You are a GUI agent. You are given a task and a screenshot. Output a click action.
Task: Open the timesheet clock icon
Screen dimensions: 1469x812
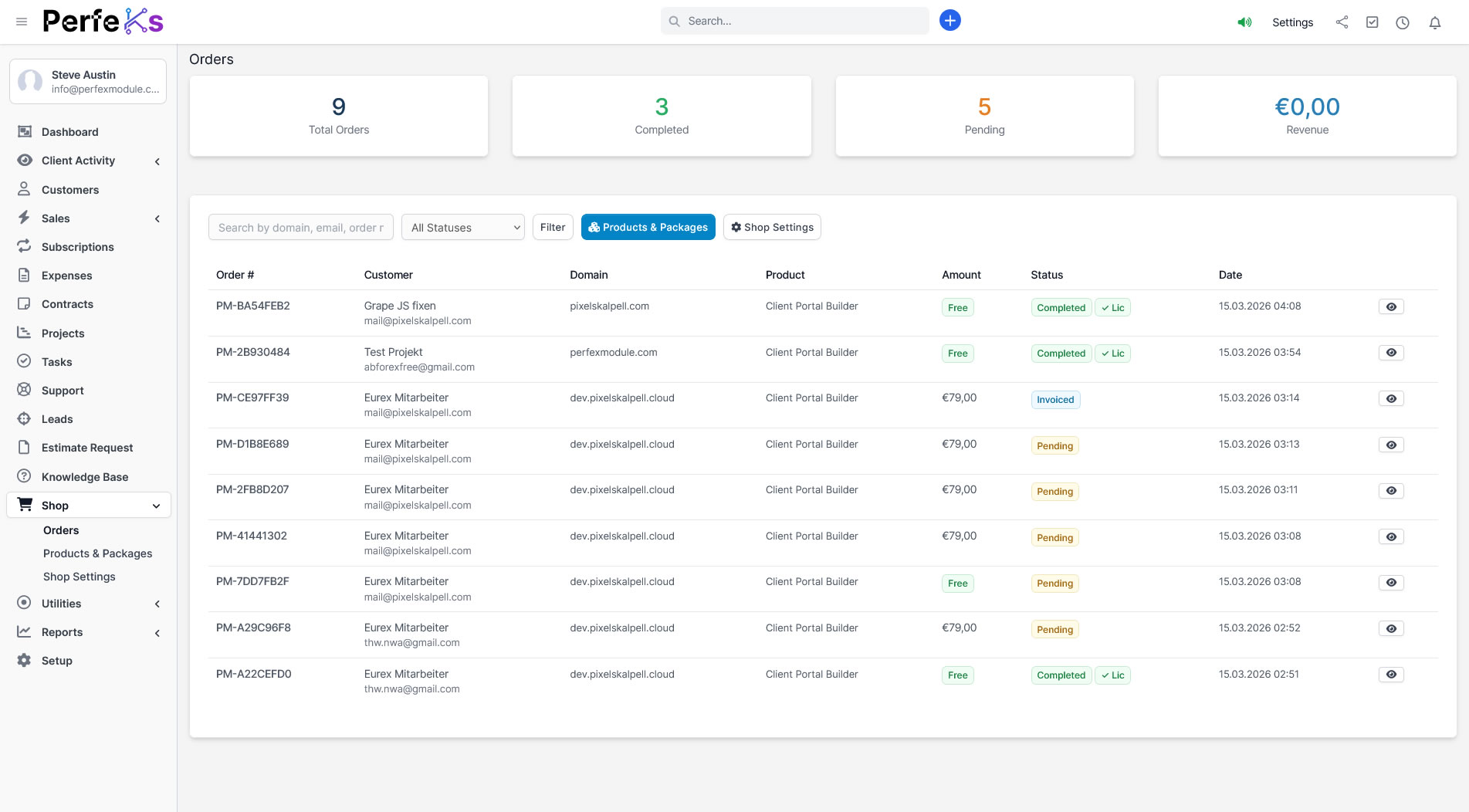coord(1402,22)
